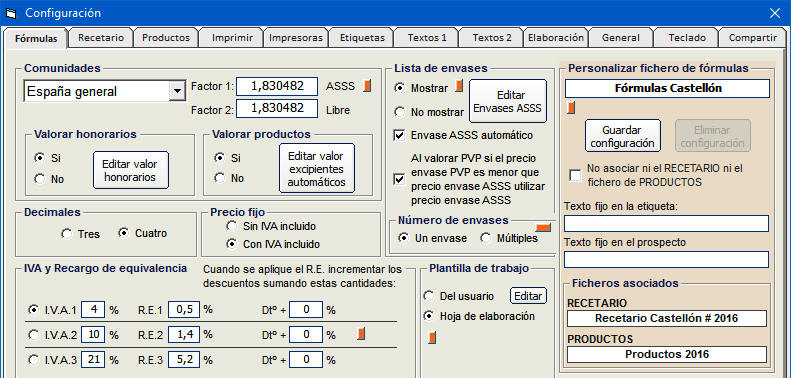Screen dimensions: 791x378
Task: Choose Cuatro decimals option
Action: [x=124, y=233]
